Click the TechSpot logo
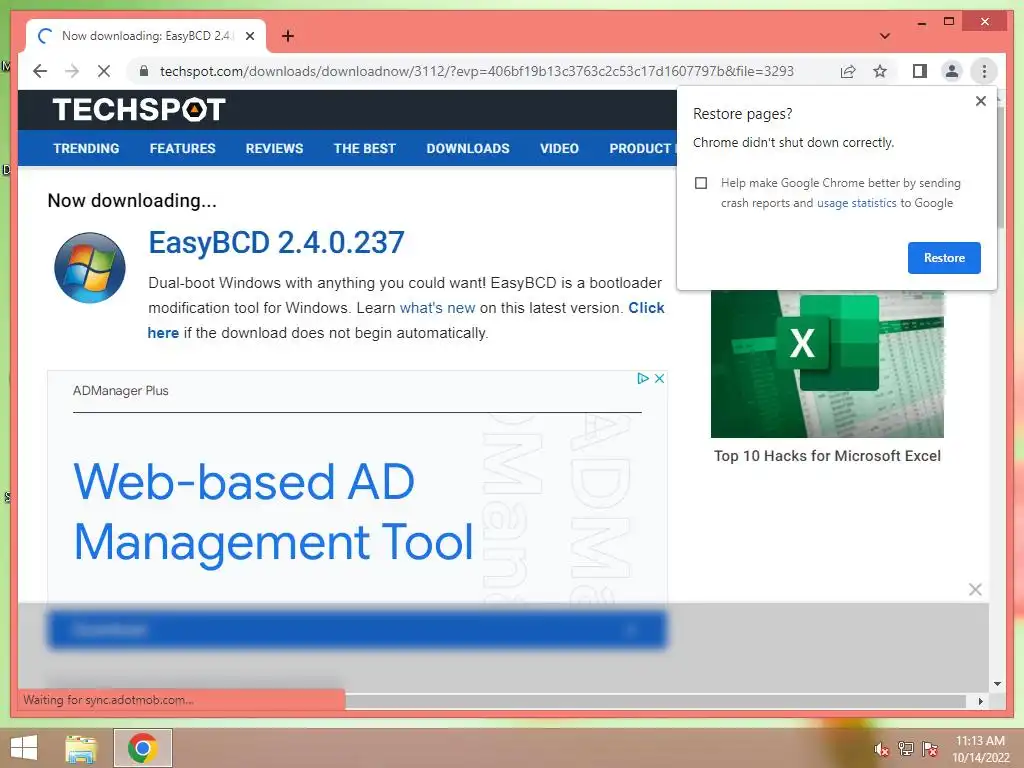This screenshot has height=768, width=1024. click(139, 109)
